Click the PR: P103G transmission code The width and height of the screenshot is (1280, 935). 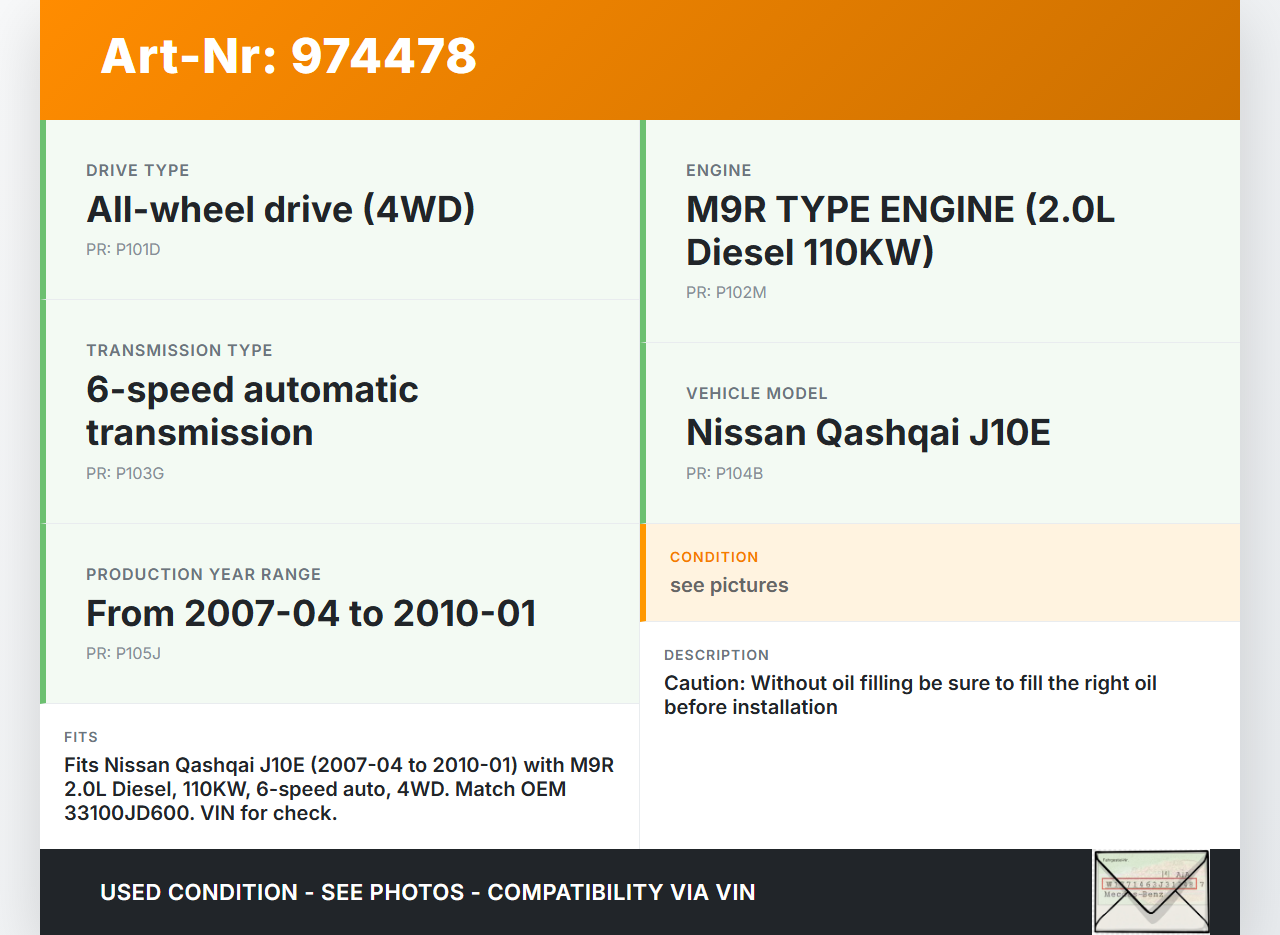tap(125, 473)
